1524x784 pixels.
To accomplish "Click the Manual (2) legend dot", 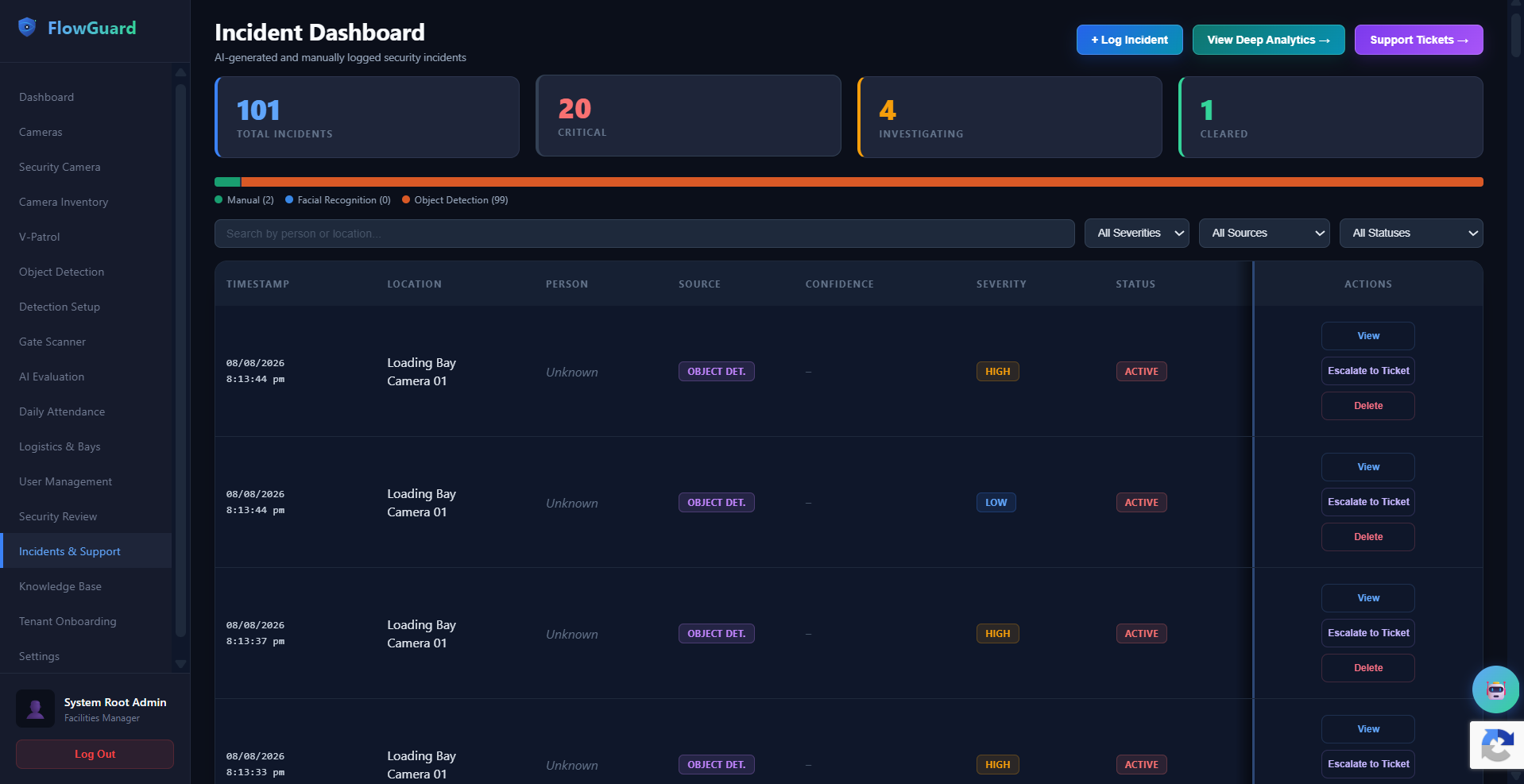I will pyautogui.click(x=219, y=200).
